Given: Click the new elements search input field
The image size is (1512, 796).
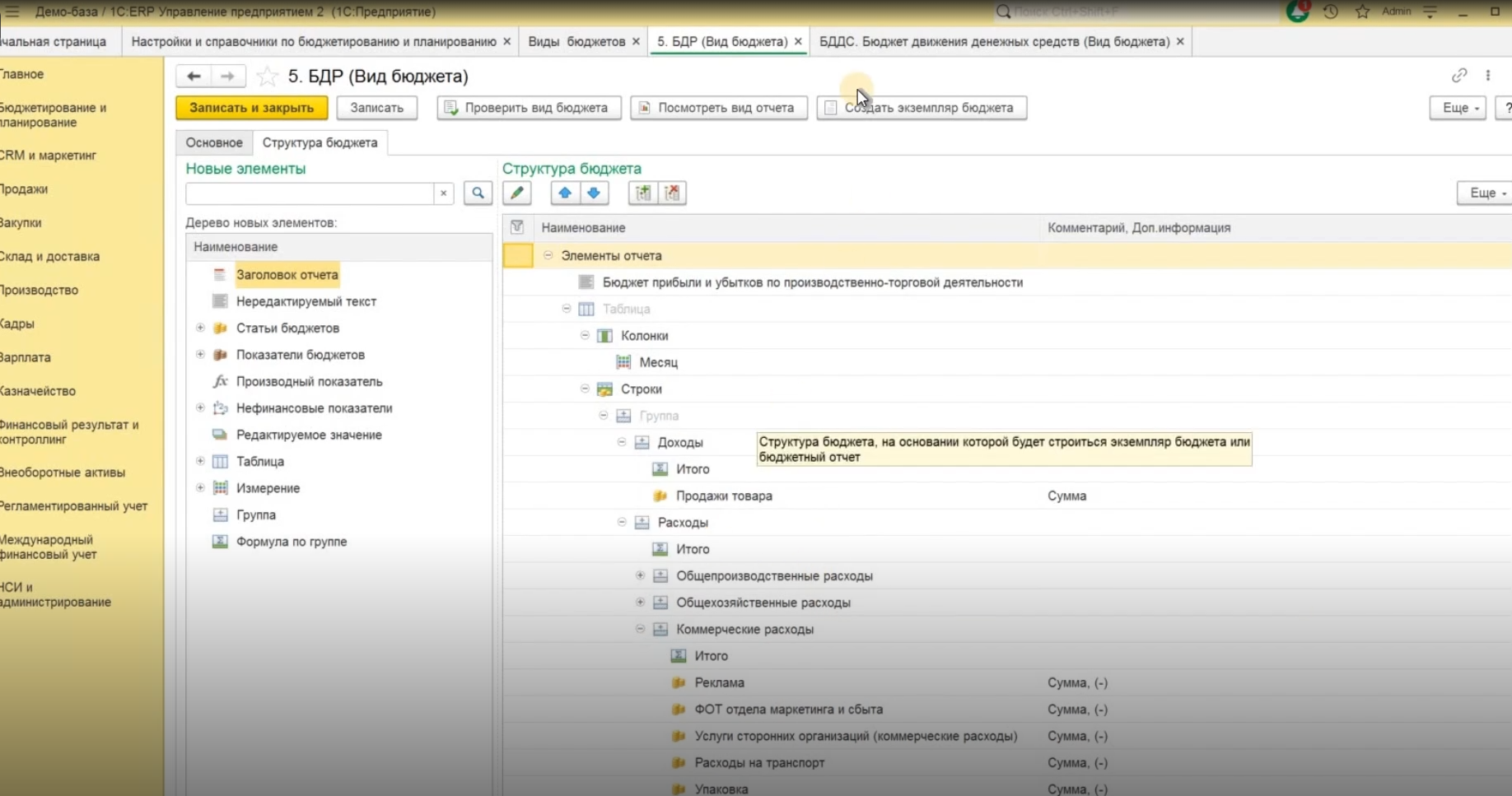Looking at the screenshot, I should 310,193.
